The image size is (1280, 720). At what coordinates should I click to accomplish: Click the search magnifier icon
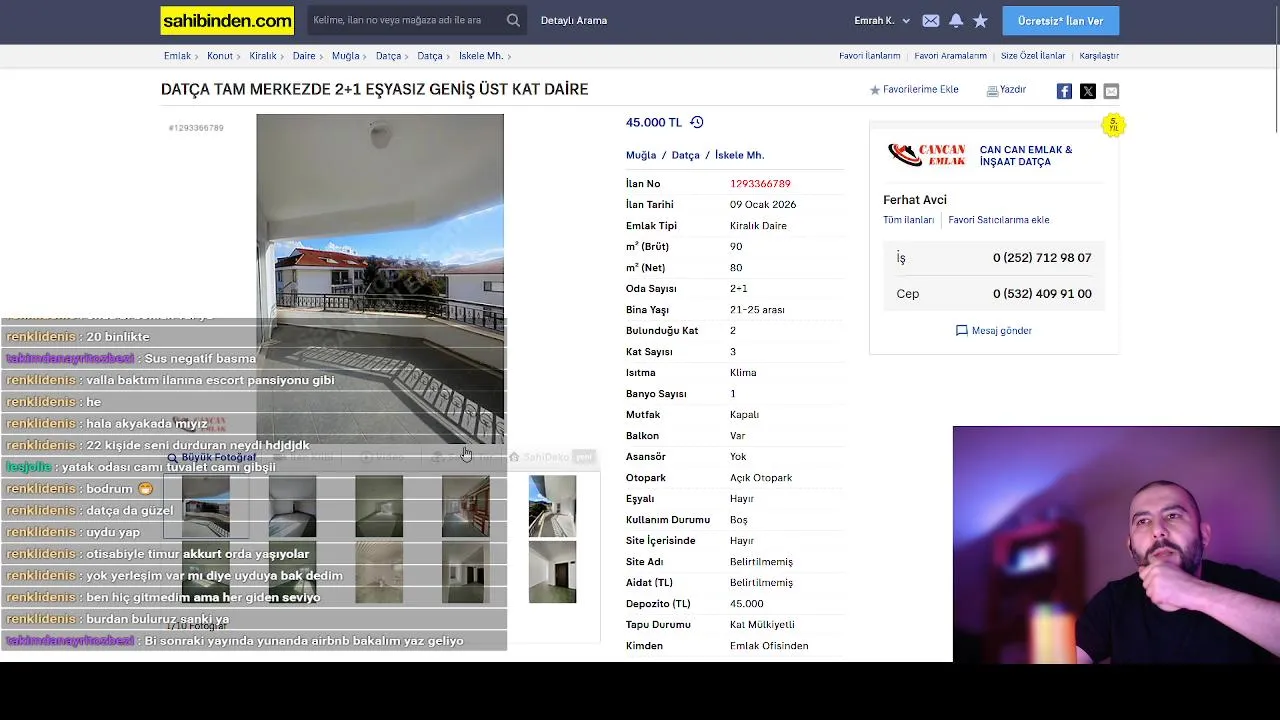tap(513, 20)
